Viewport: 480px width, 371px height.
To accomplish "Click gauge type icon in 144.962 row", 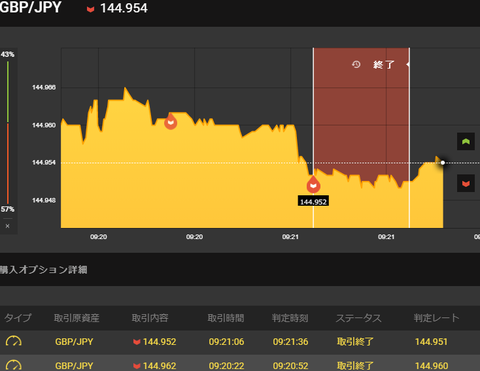I will click(14, 365).
